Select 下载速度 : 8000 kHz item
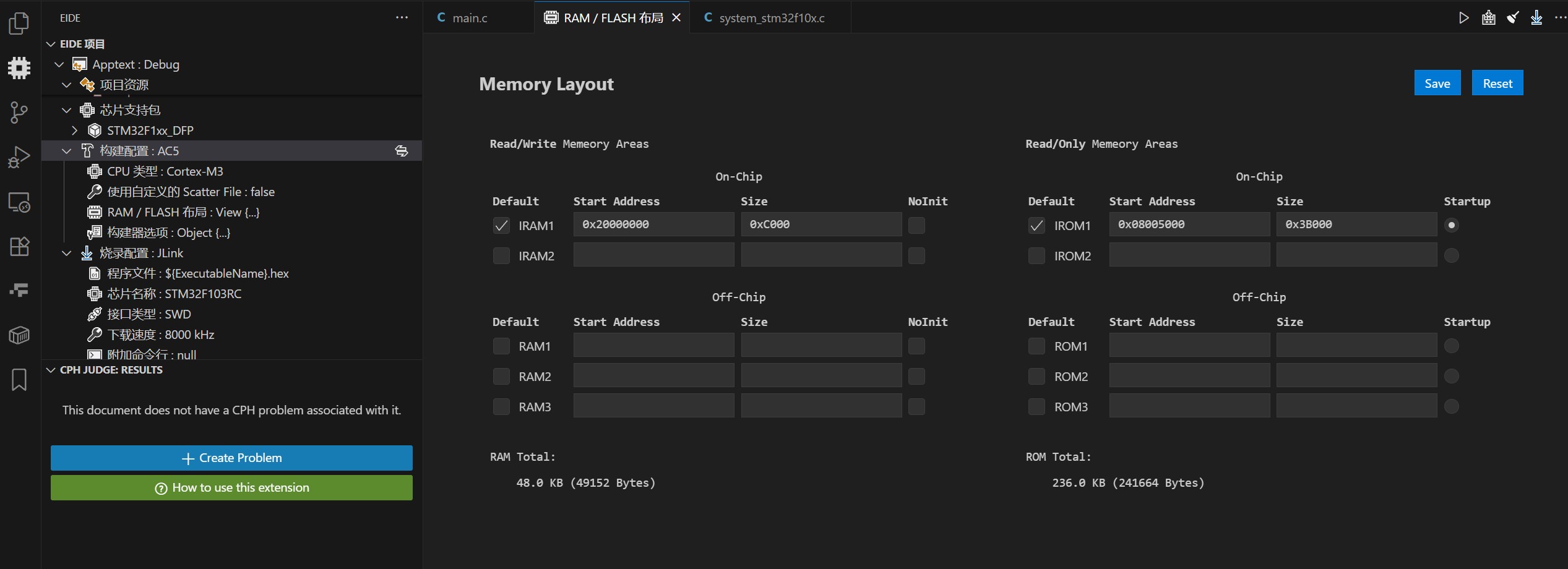Screen dimensions: 1568x569 tap(231, 335)
